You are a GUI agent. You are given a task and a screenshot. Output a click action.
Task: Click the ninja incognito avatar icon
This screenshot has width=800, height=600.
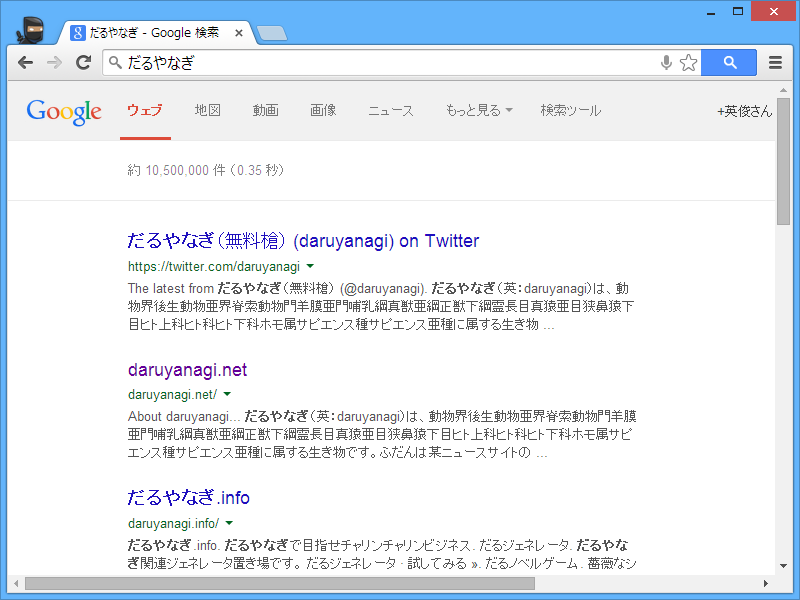pos(31,30)
